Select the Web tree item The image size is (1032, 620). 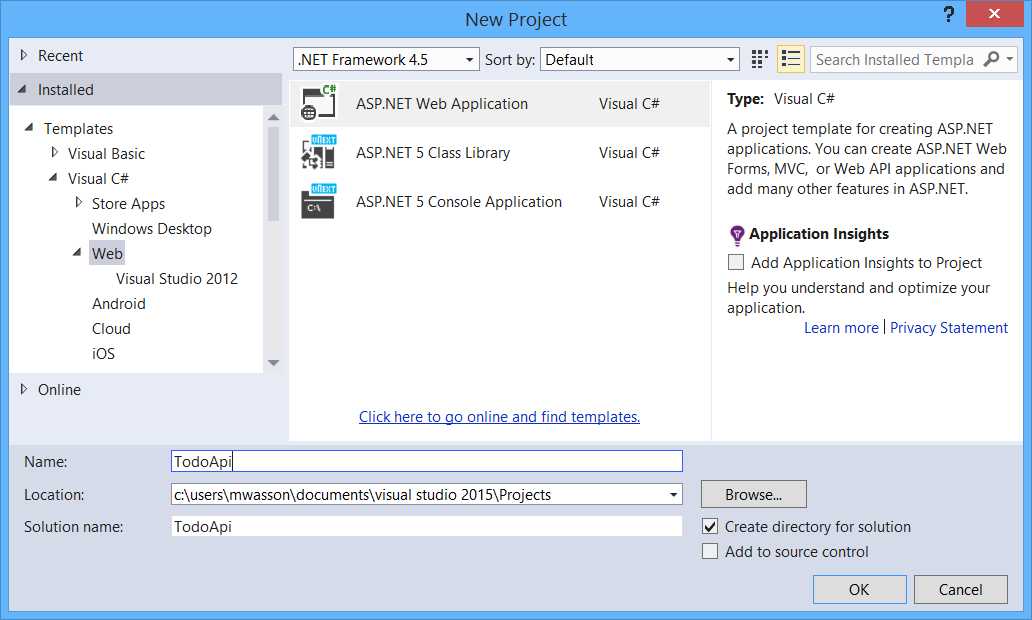pyautogui.click(x=107, y=253)
